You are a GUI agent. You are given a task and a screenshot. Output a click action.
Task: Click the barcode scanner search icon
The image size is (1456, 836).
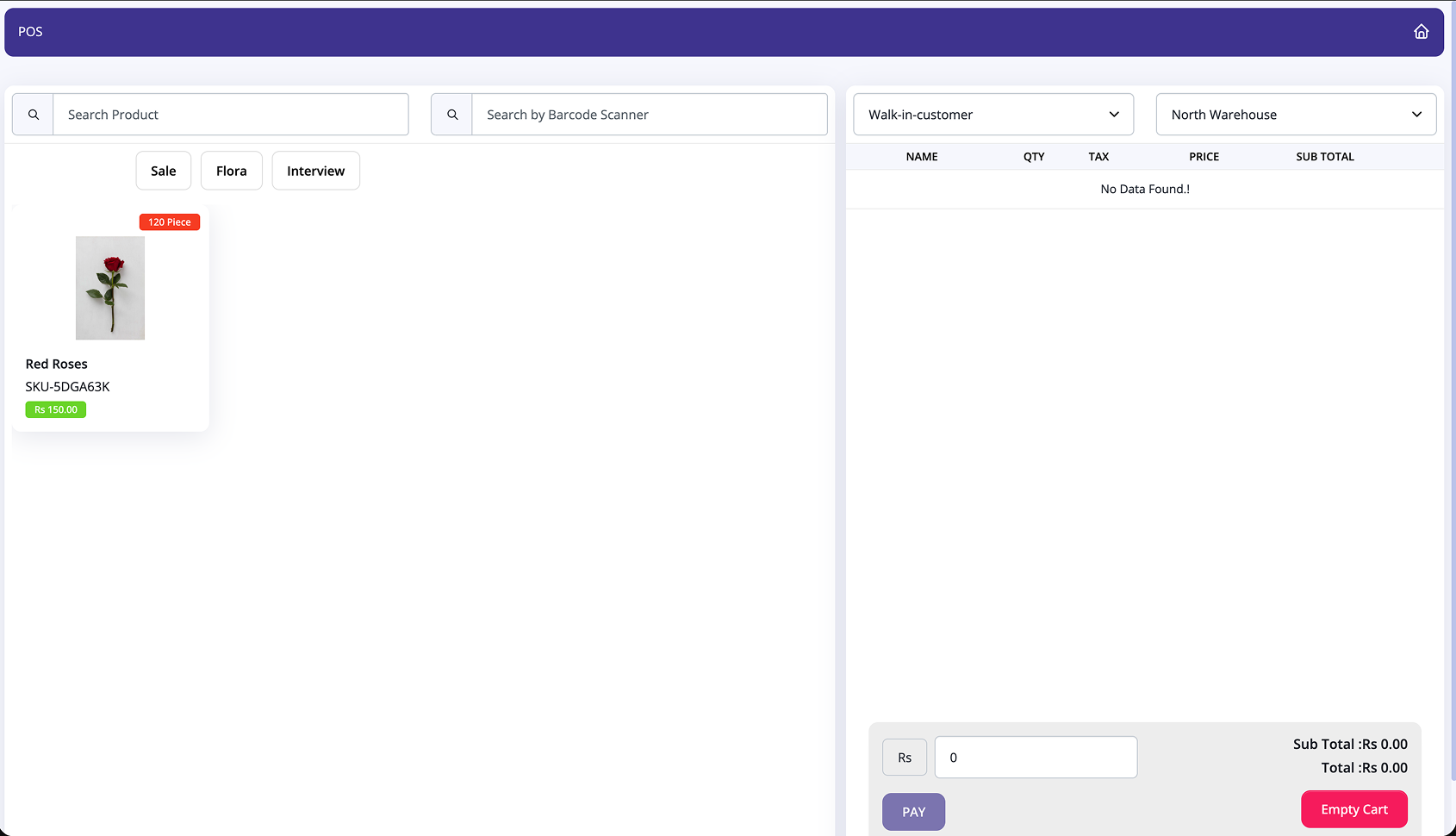tap(452, 115)
